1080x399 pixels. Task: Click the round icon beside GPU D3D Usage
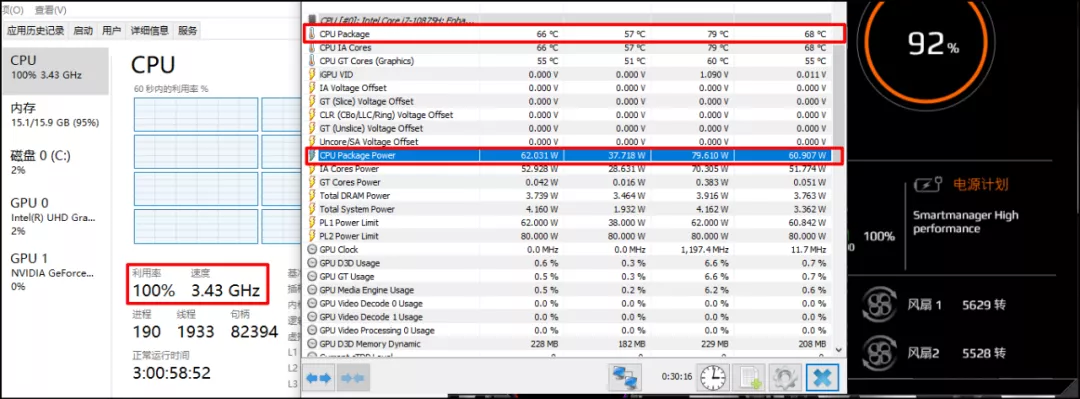point(312,263)
